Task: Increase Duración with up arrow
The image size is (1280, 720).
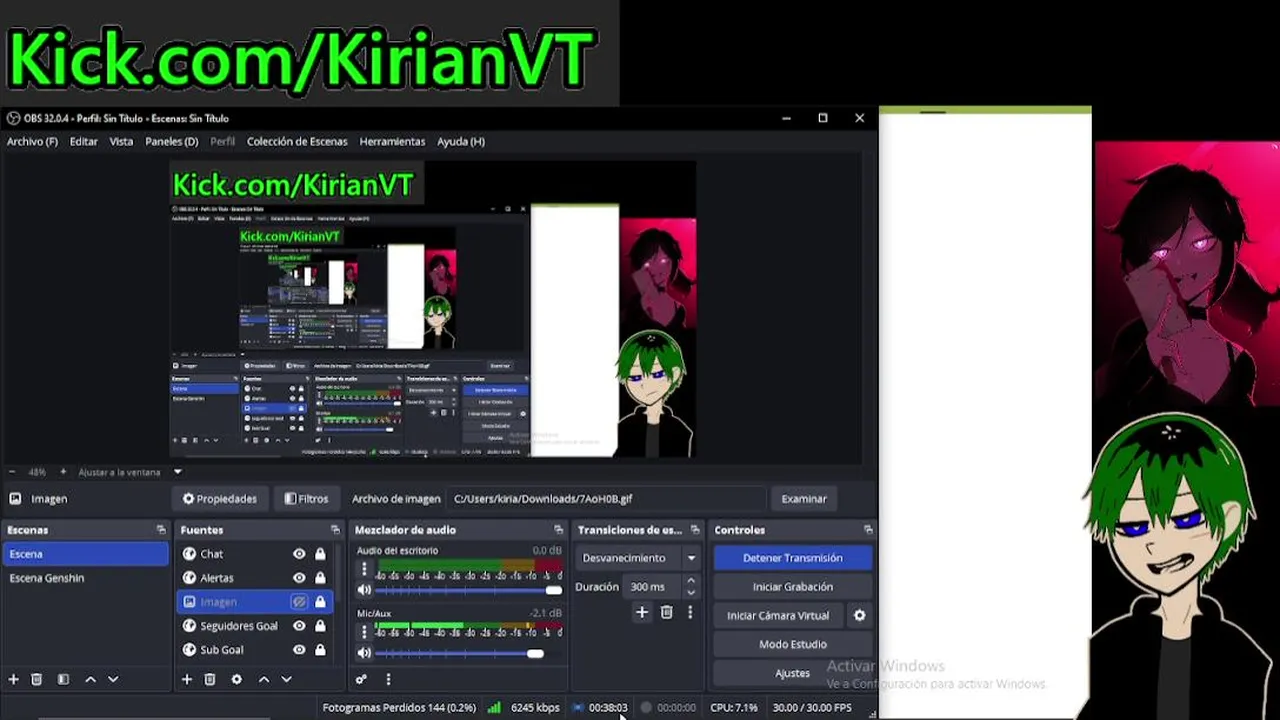Action: click(690, 581)
